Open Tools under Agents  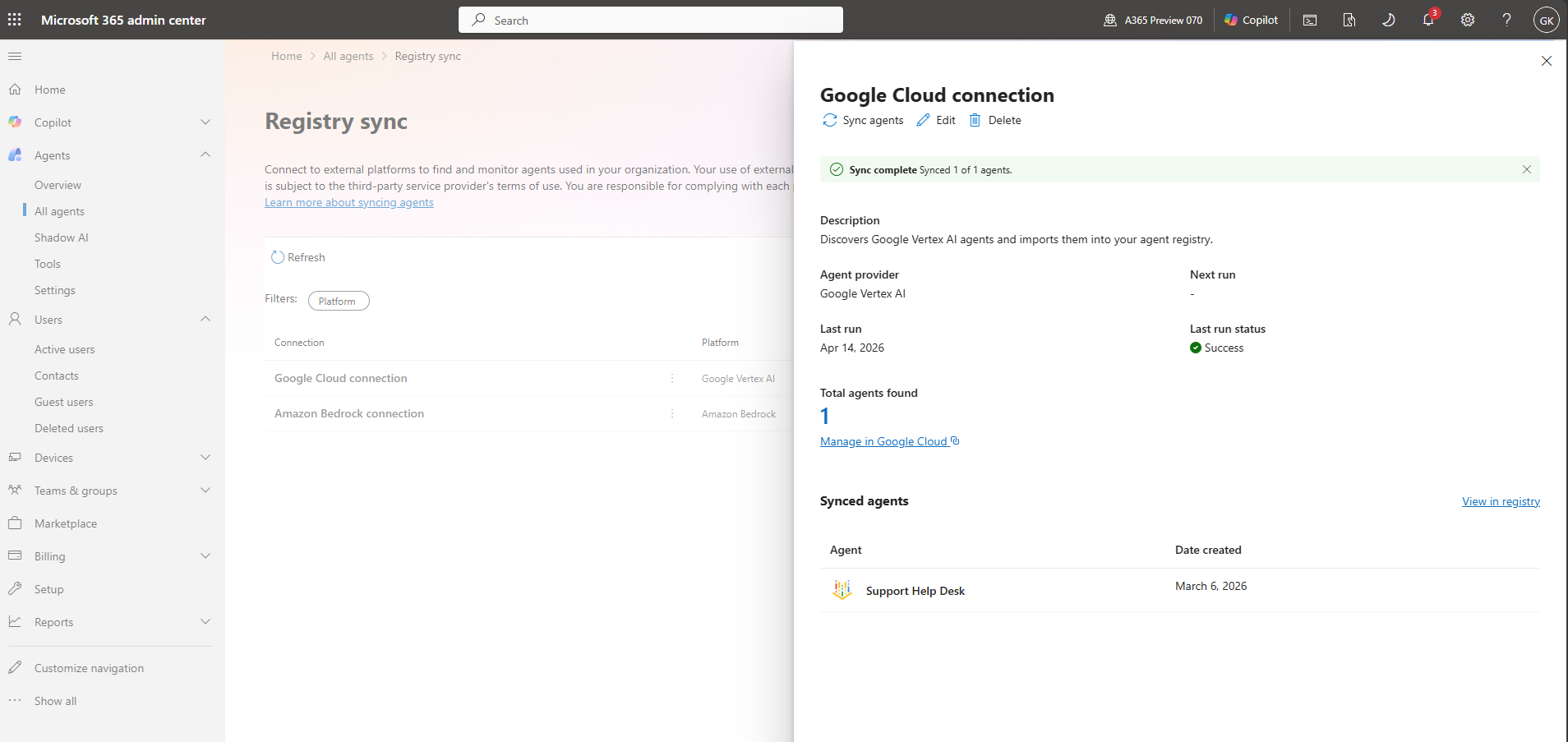tap(48, 264)
